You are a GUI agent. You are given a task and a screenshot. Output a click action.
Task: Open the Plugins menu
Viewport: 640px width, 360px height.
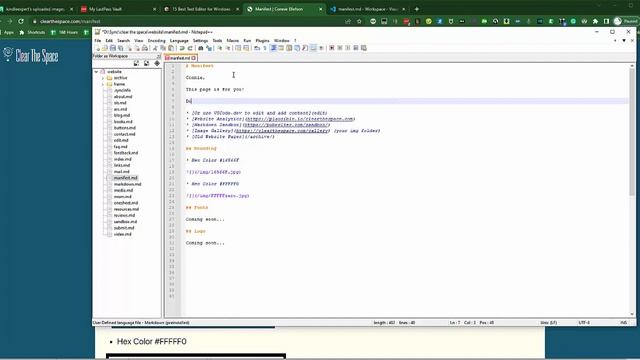point(262,41)
